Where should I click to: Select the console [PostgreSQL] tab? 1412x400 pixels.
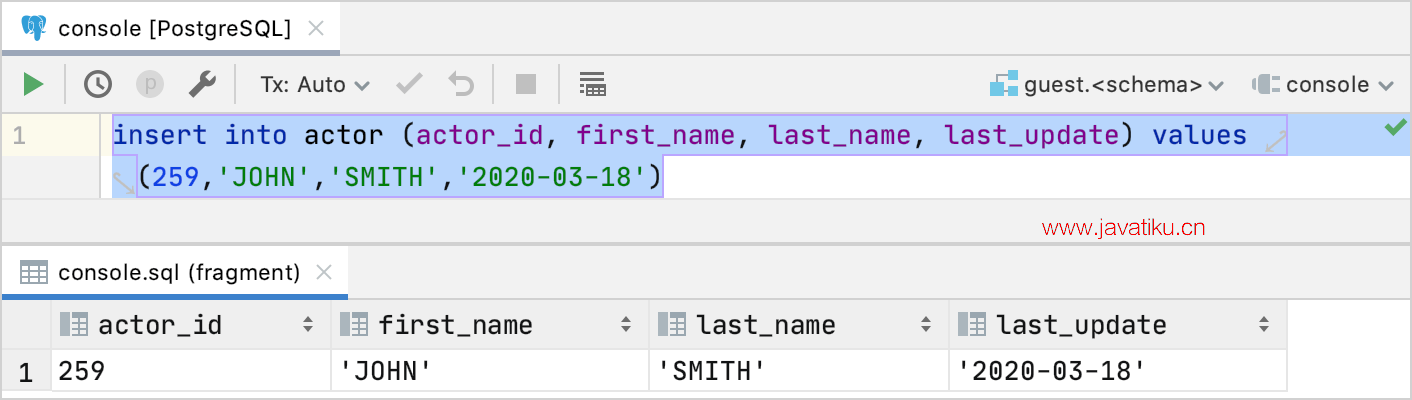click(170, 28)
